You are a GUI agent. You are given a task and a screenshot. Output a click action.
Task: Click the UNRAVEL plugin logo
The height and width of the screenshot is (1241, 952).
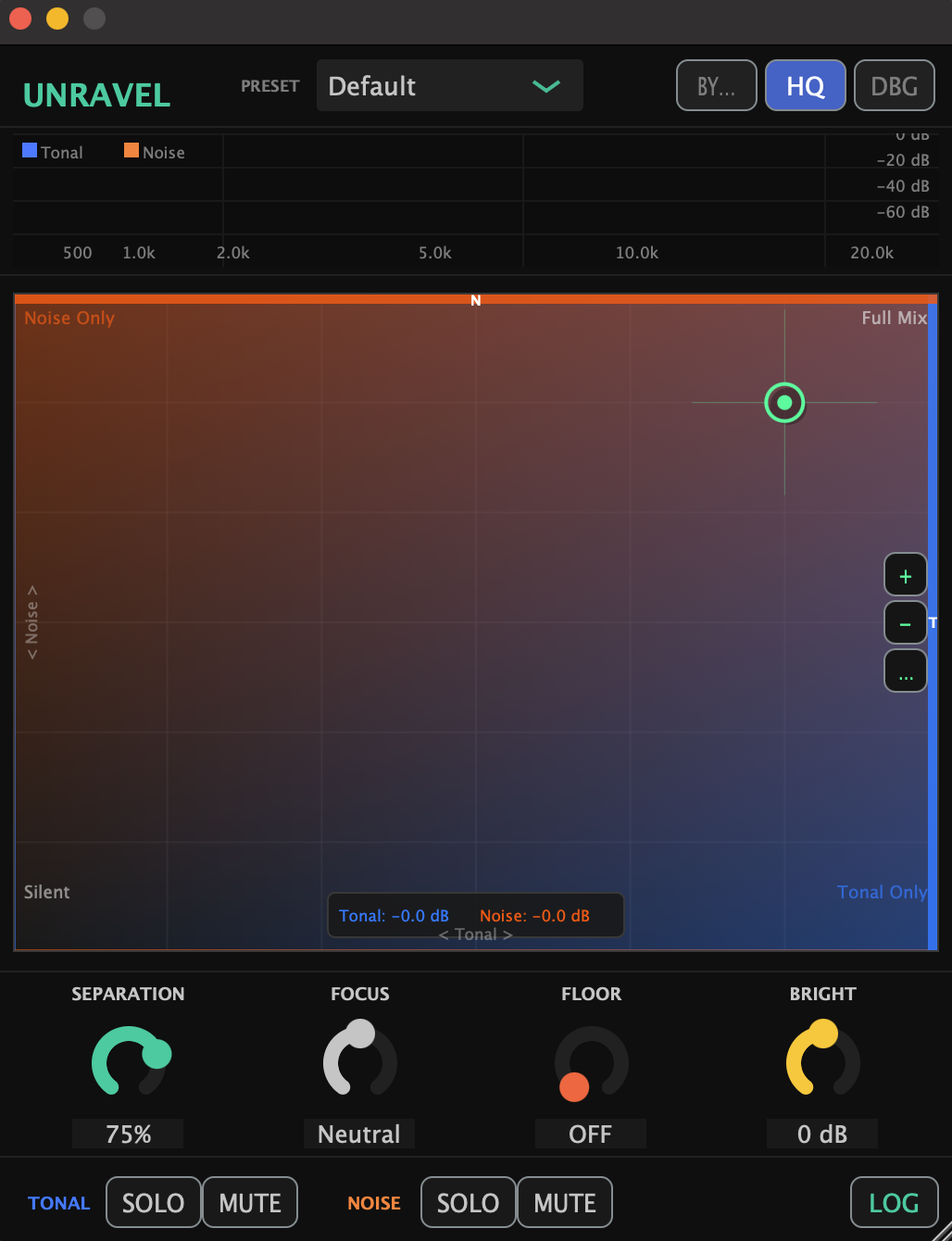coord(97,95)
